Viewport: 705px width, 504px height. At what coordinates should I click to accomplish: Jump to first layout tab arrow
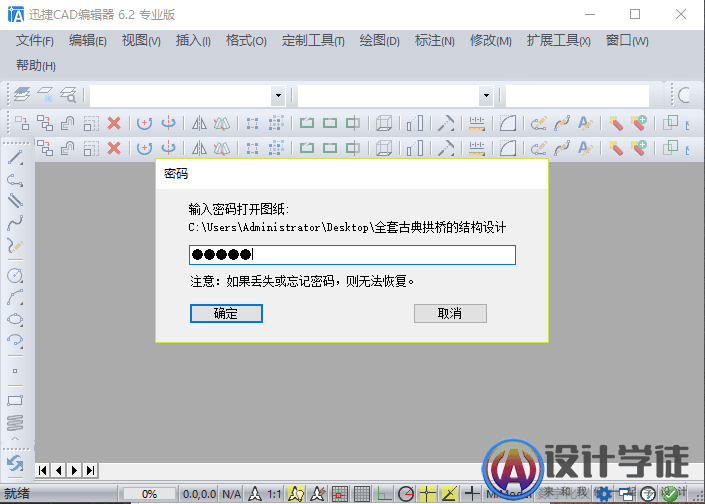43,470
